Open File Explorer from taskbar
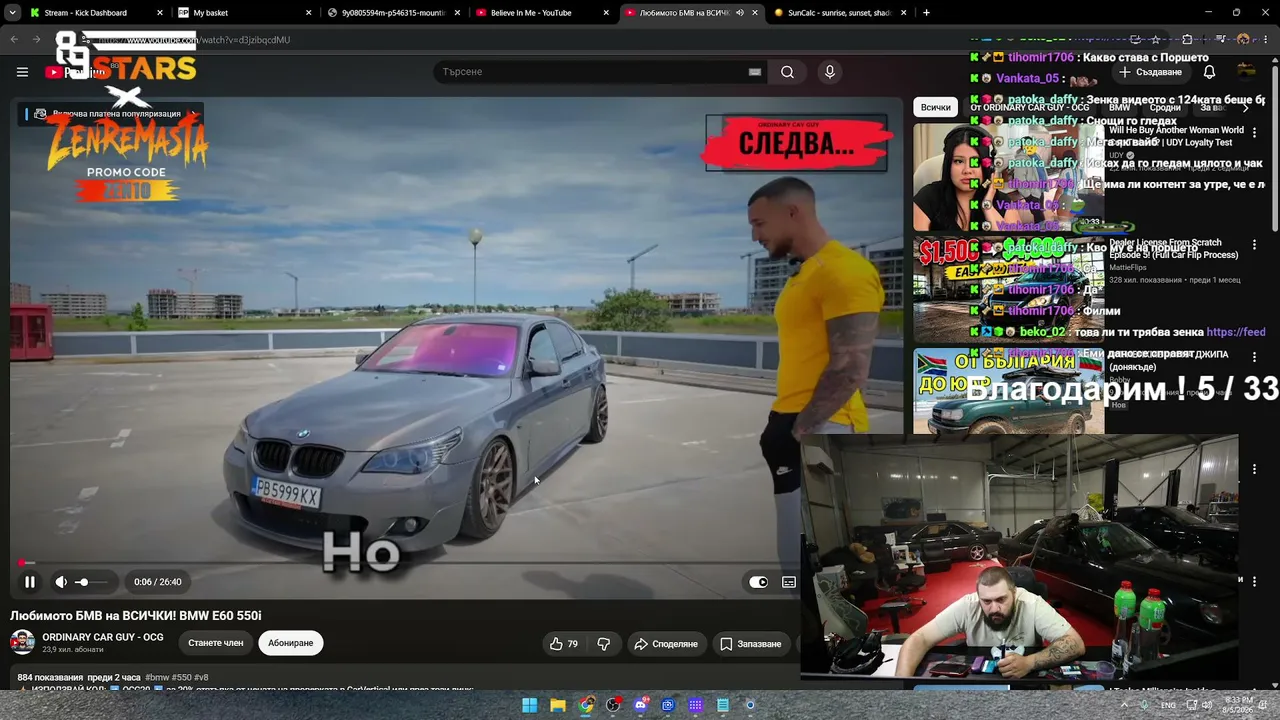The image size is (1280, 720). coord(558,705)
